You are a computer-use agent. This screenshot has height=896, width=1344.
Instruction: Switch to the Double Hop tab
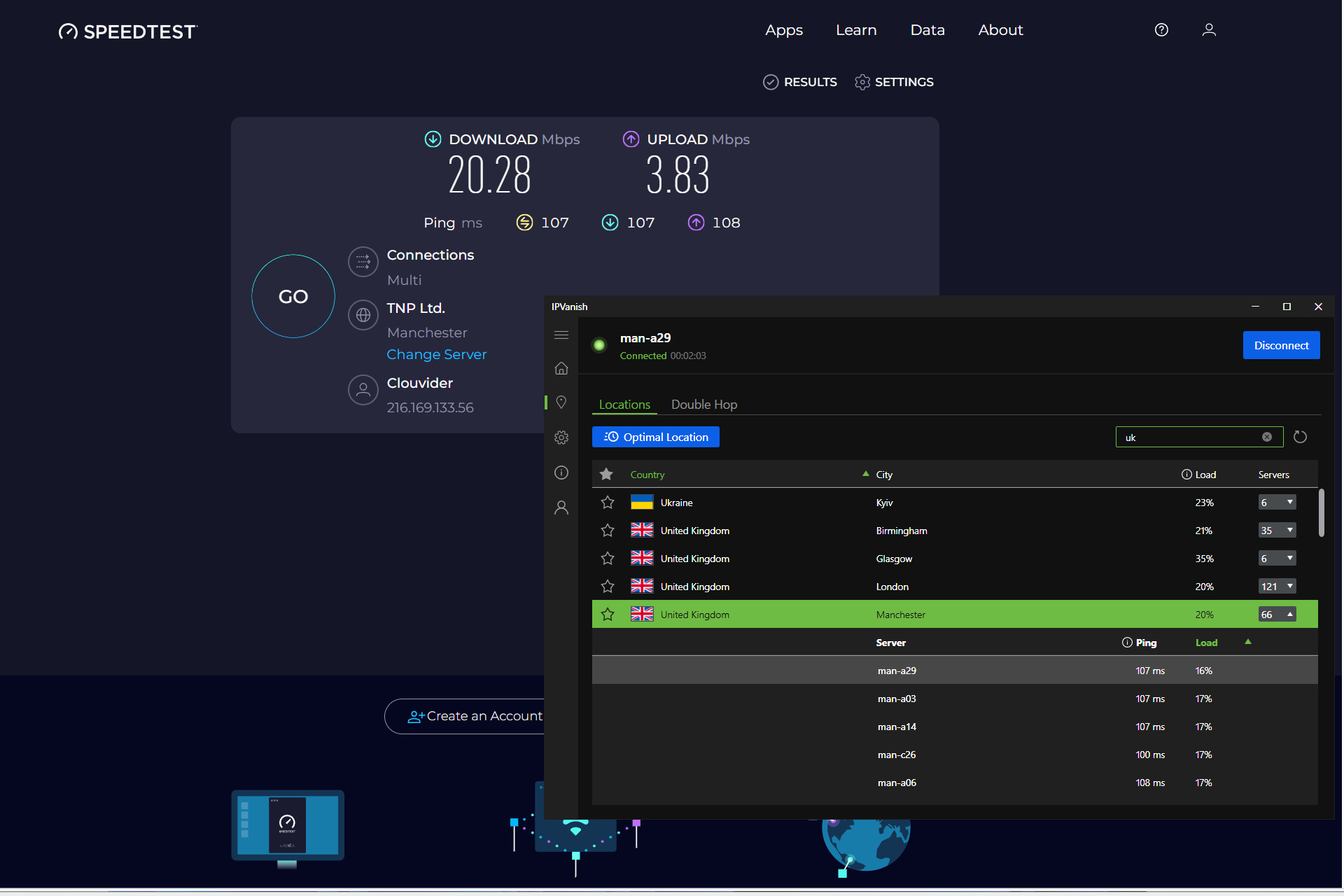click(x=704, y=404)
